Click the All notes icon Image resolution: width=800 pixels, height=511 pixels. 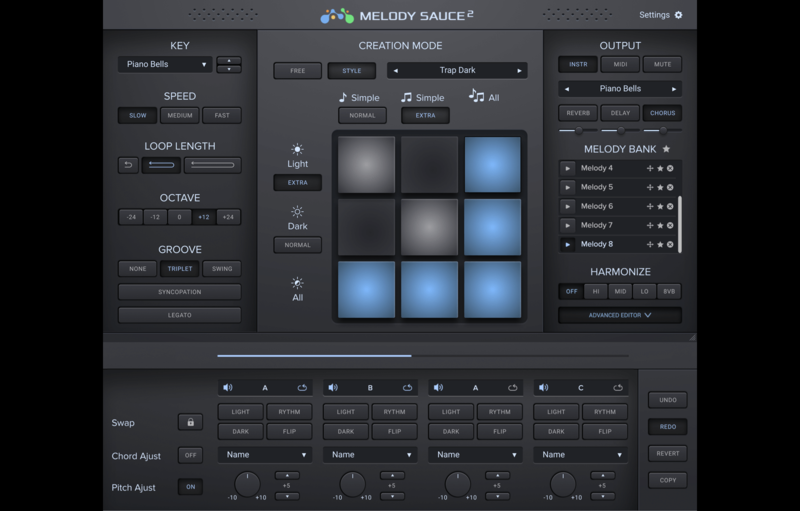pyautogui.click(x=477, y=95)
